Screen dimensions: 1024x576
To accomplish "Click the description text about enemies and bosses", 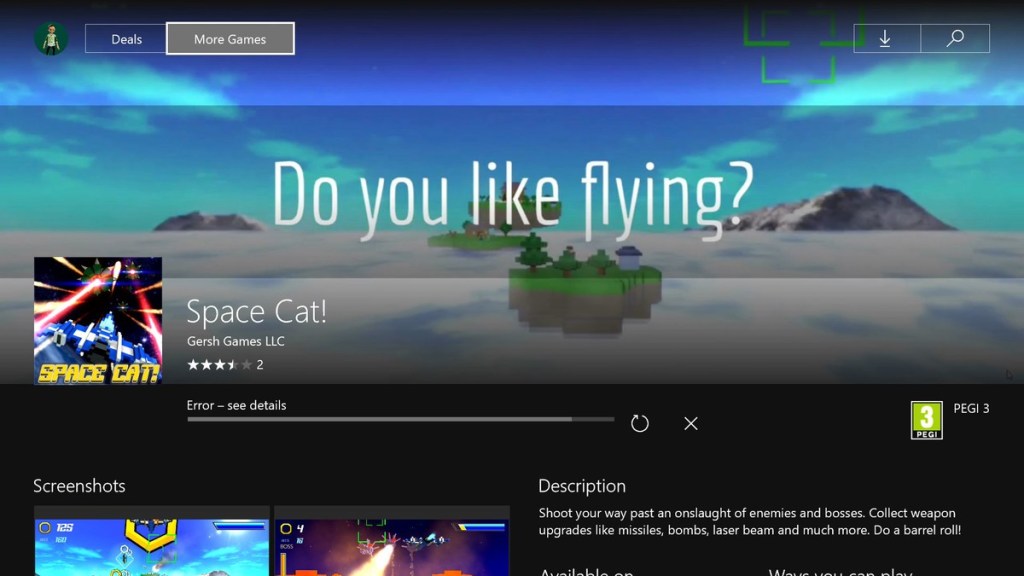I will click(750, 521).
